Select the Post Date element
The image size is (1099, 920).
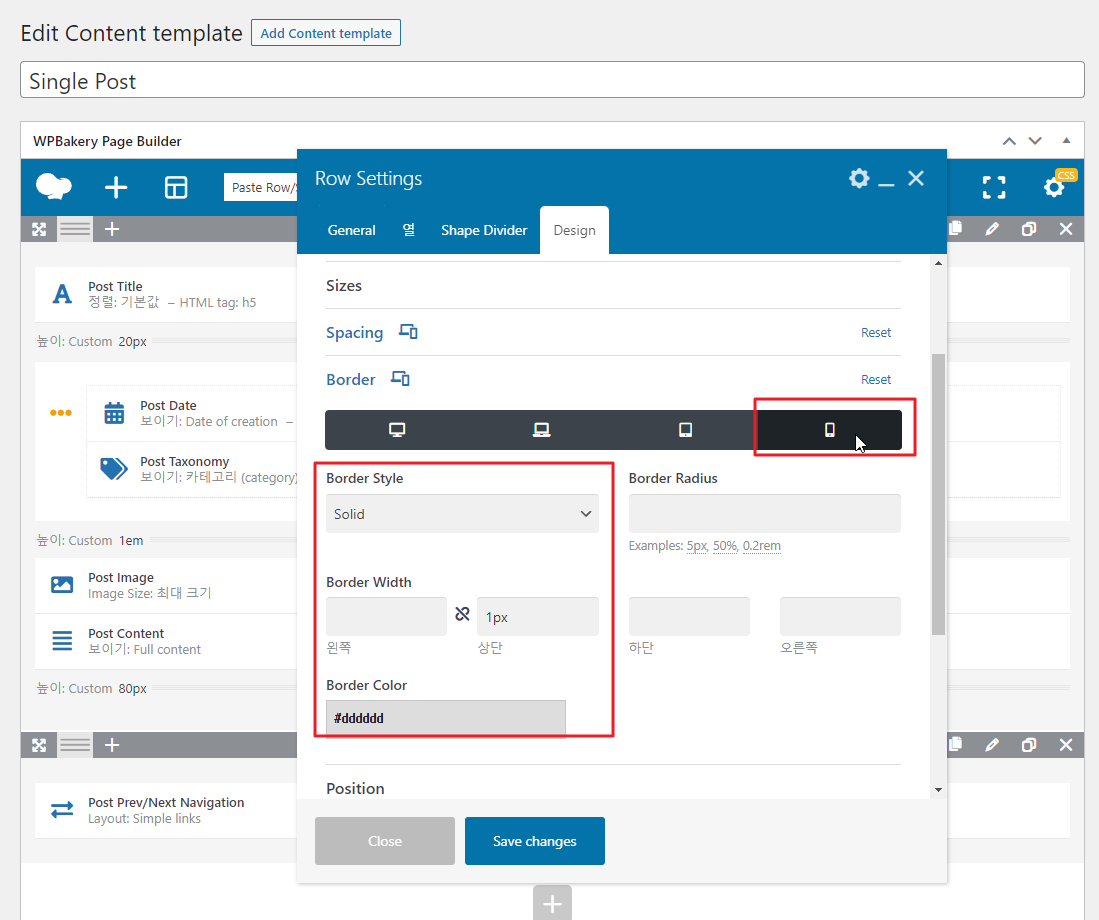192,413
